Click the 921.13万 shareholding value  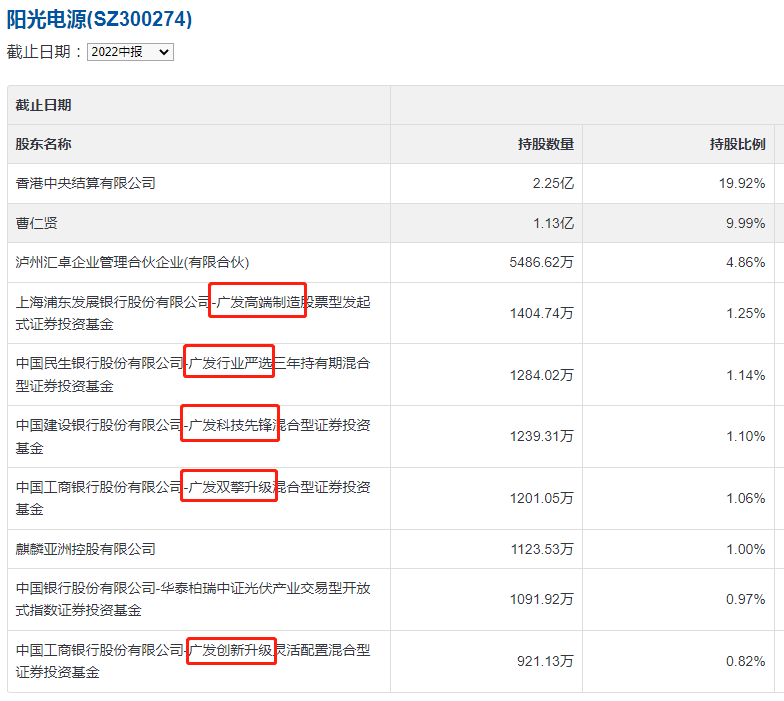coord(545,661)
